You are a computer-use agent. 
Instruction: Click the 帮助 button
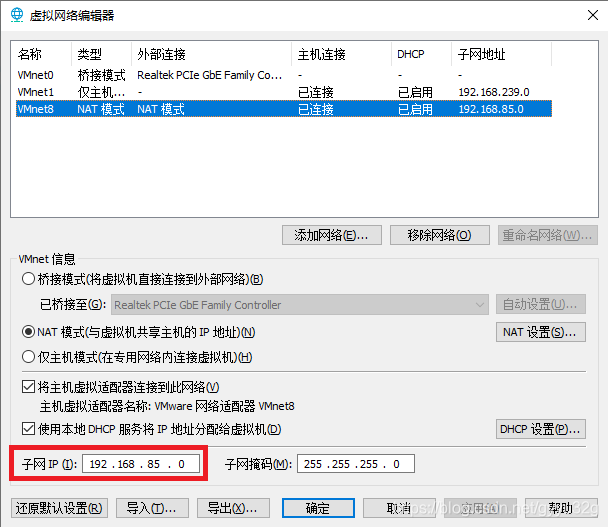[561, 508]
